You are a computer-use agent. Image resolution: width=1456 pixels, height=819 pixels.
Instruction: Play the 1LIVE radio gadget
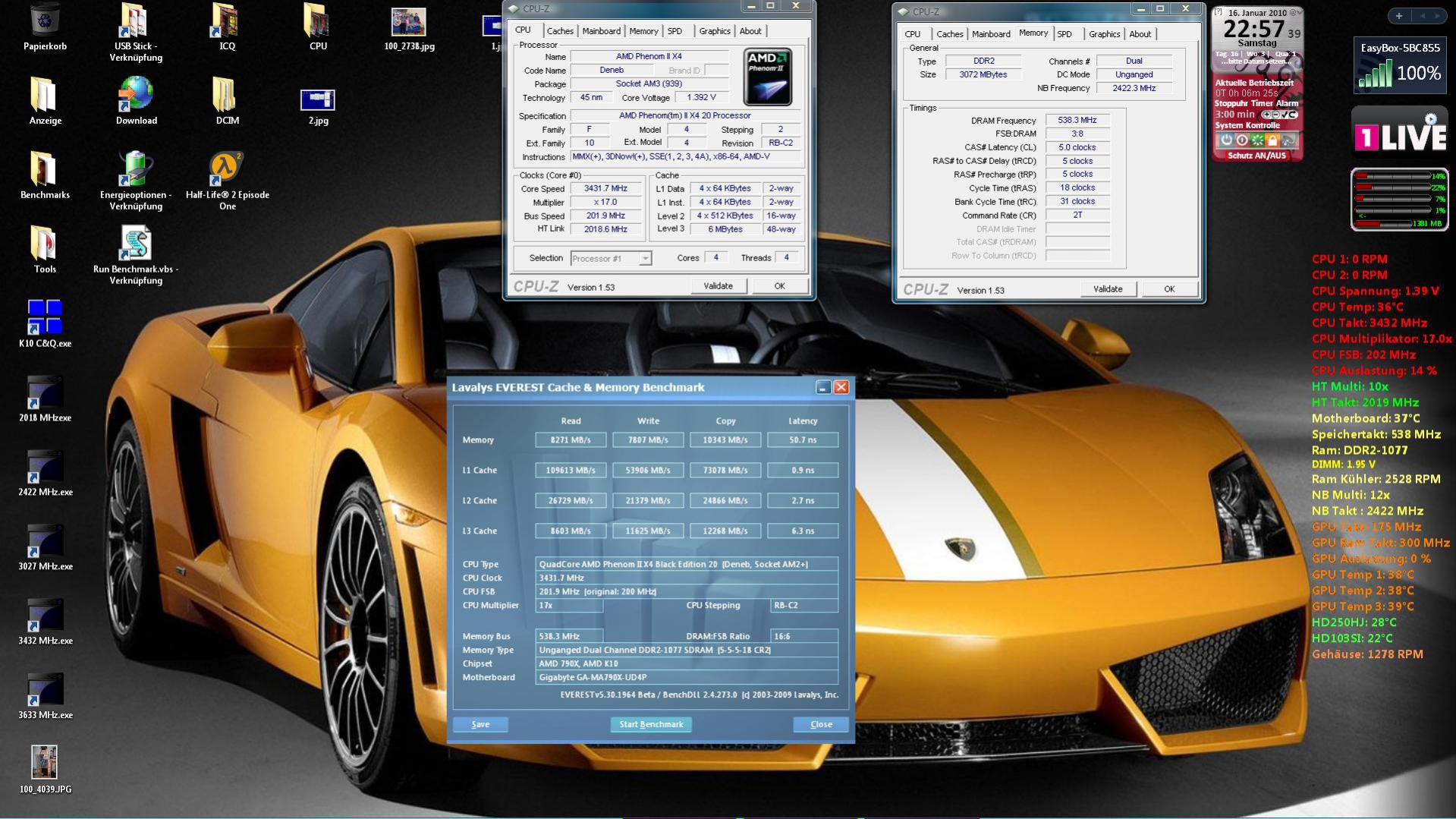coord(1430,119)
